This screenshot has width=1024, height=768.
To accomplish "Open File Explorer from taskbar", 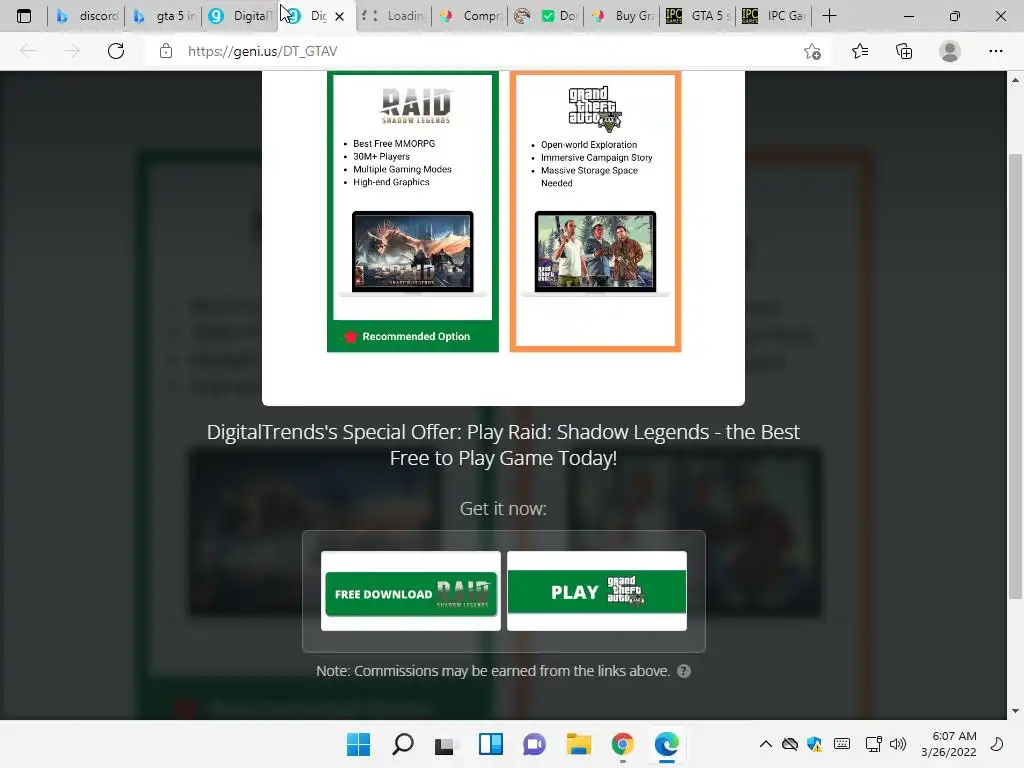I will click(579, 744).
